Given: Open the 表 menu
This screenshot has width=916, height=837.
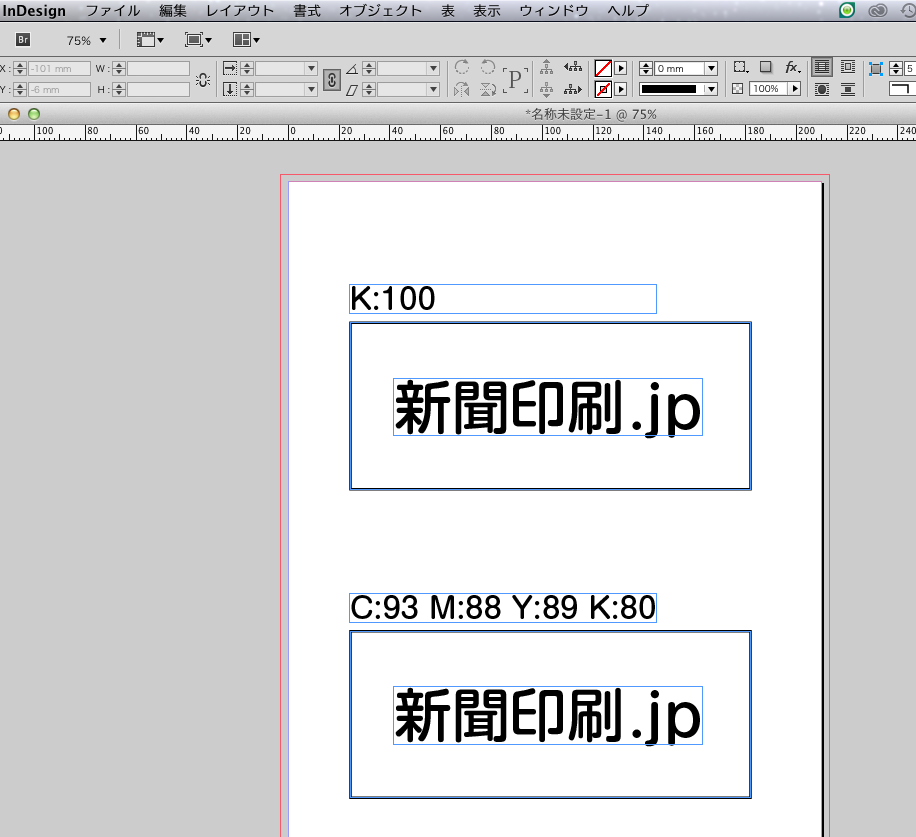Looking at the screenshot, I should (447, 11).
